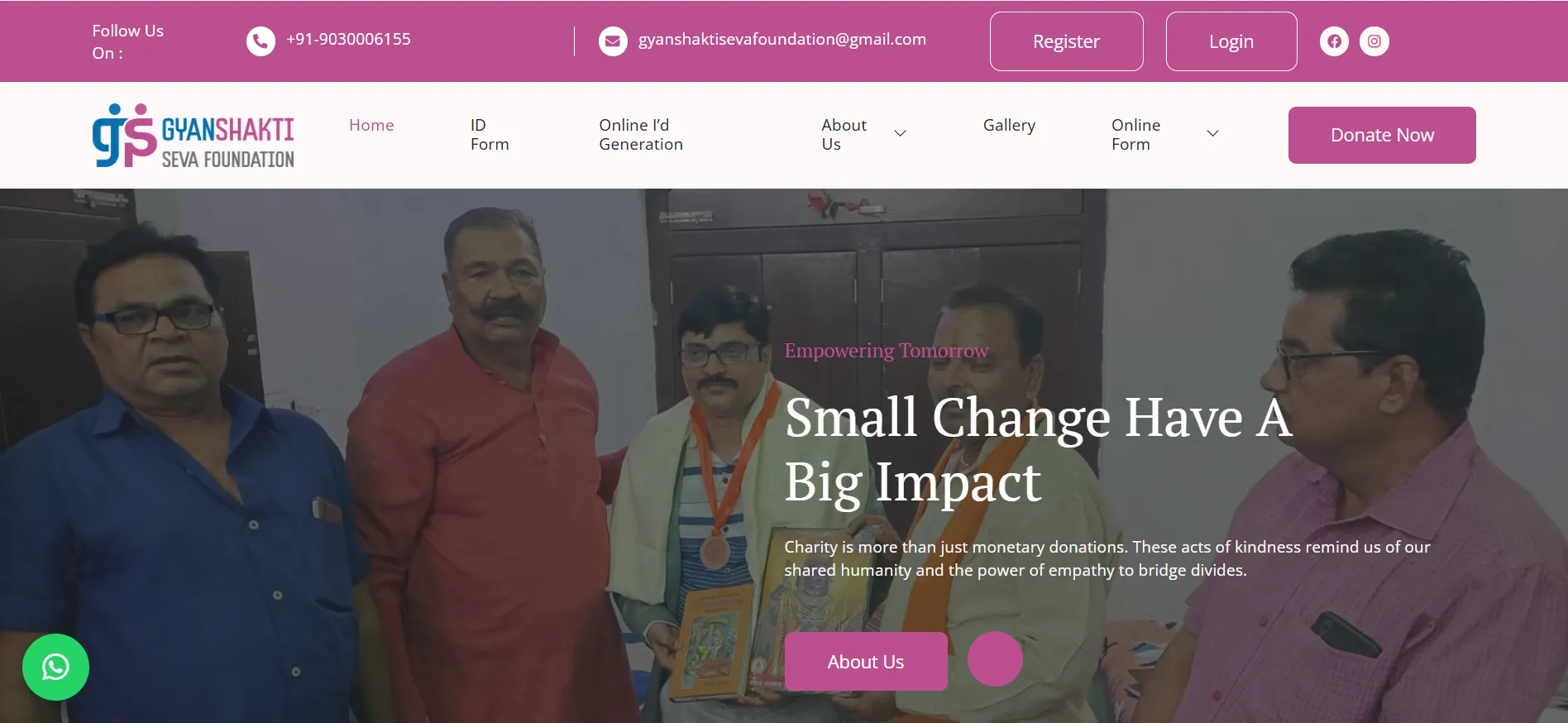Image resolution: width=1568 pixels, height=723 pixels.
Task: Open the ID Form menu item
Action: [490, 134]
